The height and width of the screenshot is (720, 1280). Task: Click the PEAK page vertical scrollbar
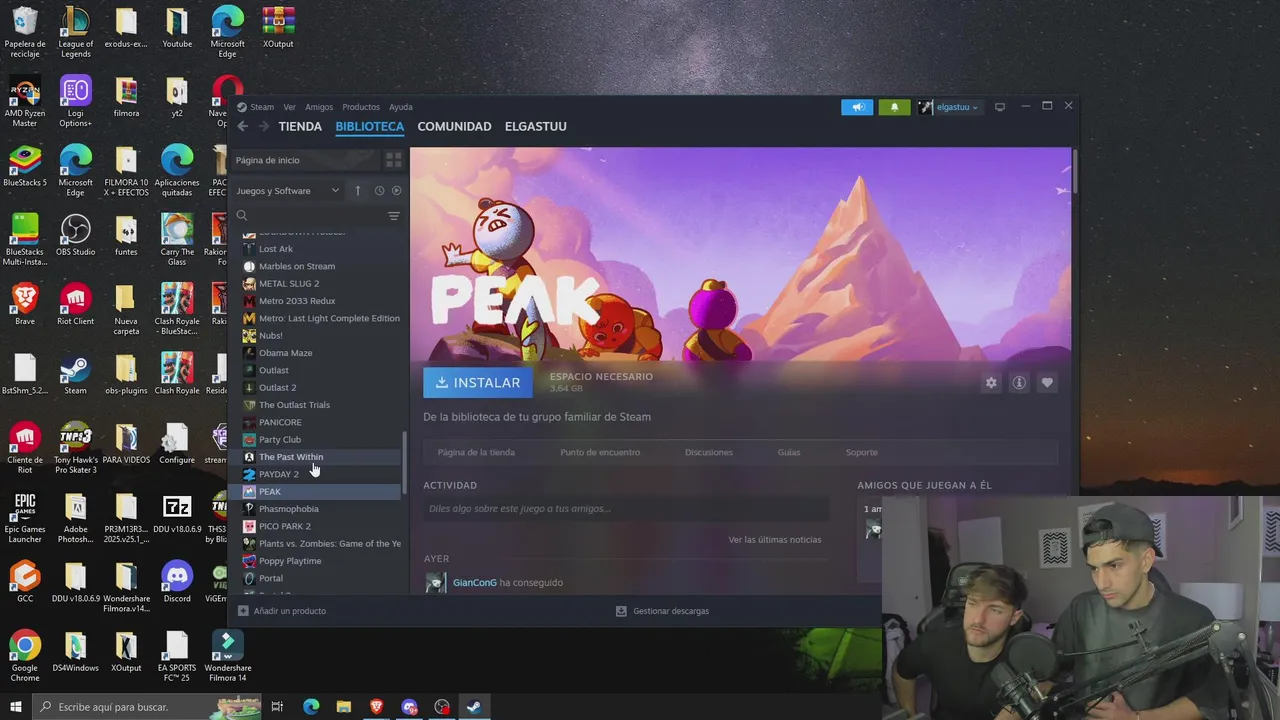pyautogui.click(x=1074, y=171)
